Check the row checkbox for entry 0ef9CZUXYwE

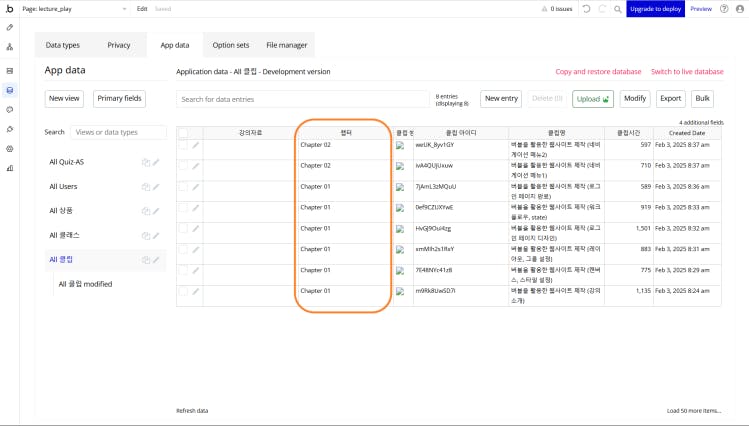point(183,207)
